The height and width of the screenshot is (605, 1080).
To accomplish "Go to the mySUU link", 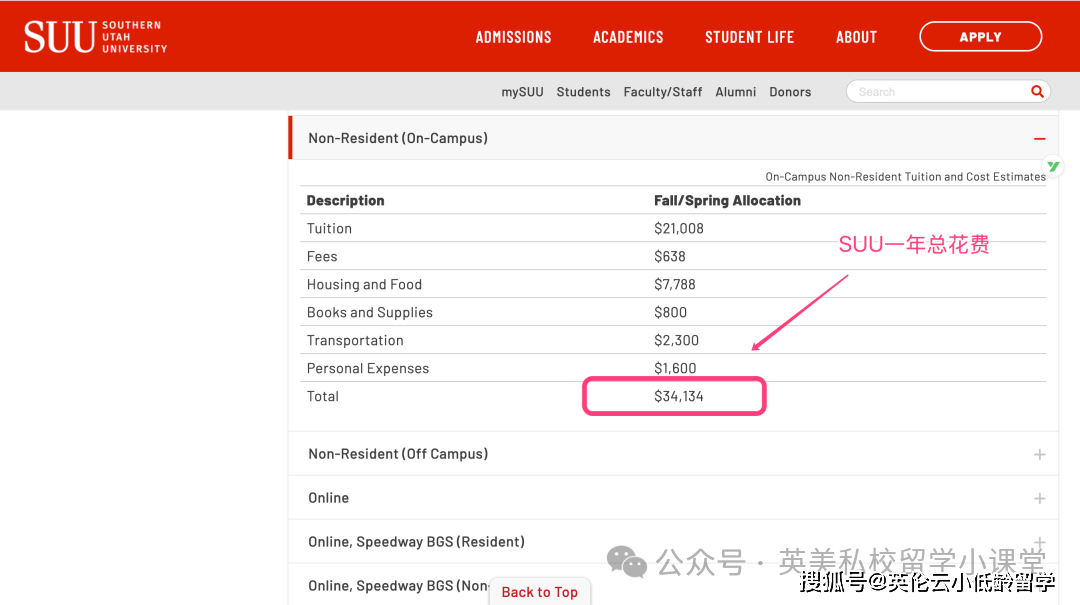I will tap(522, 92).
